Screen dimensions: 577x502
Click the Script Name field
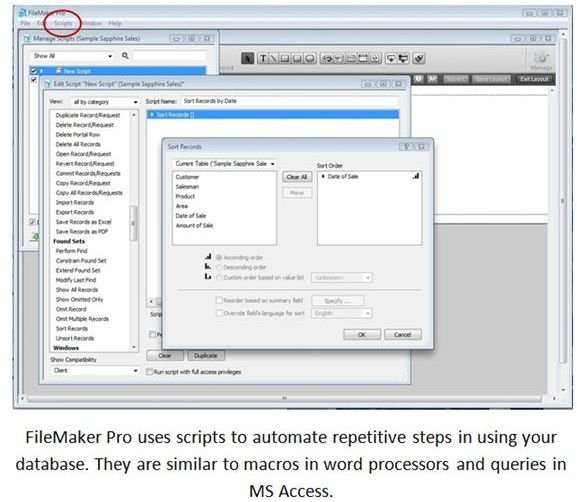point(290,101)
